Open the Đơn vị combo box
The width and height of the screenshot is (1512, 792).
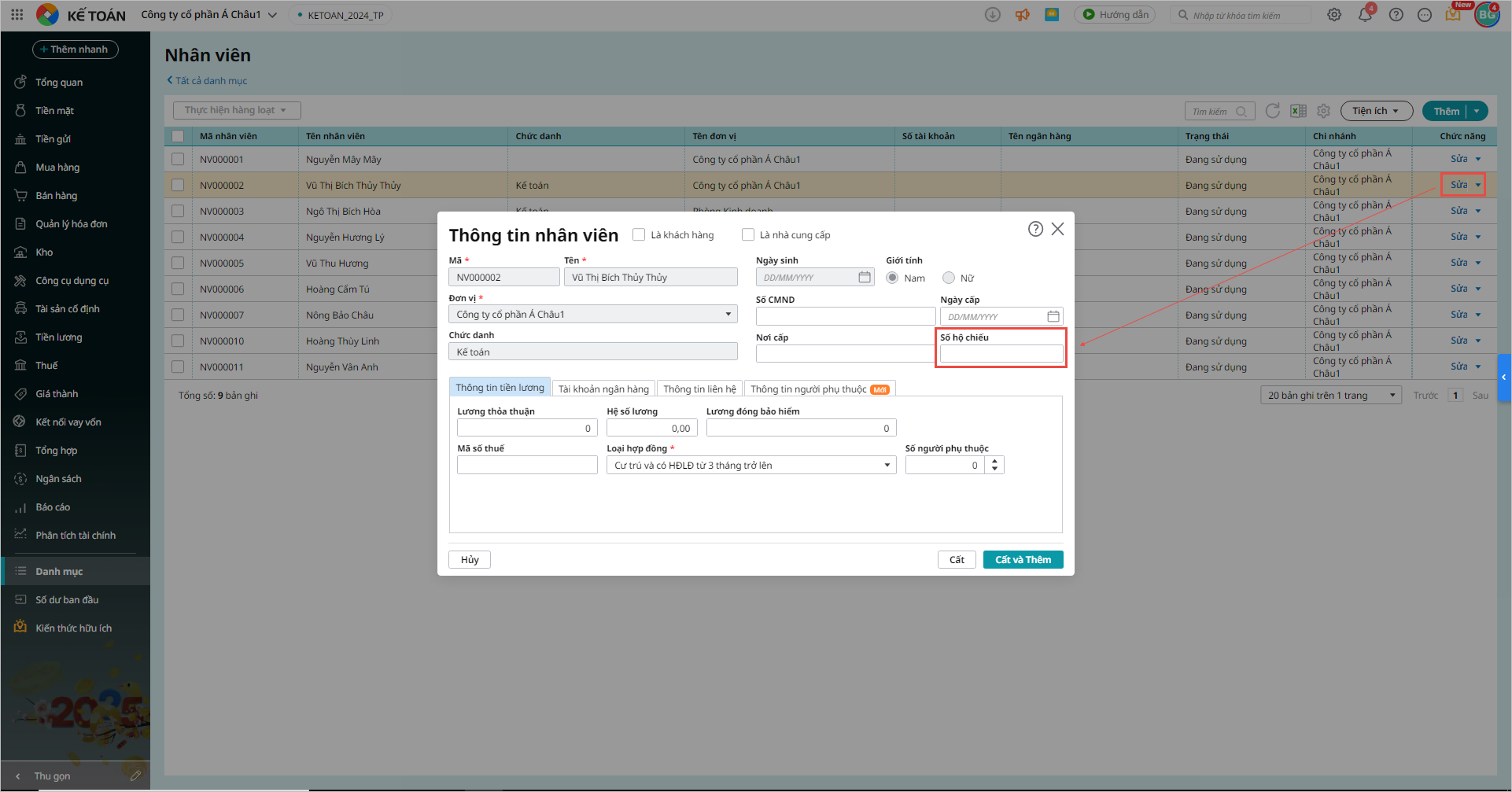tap(593, 314)
